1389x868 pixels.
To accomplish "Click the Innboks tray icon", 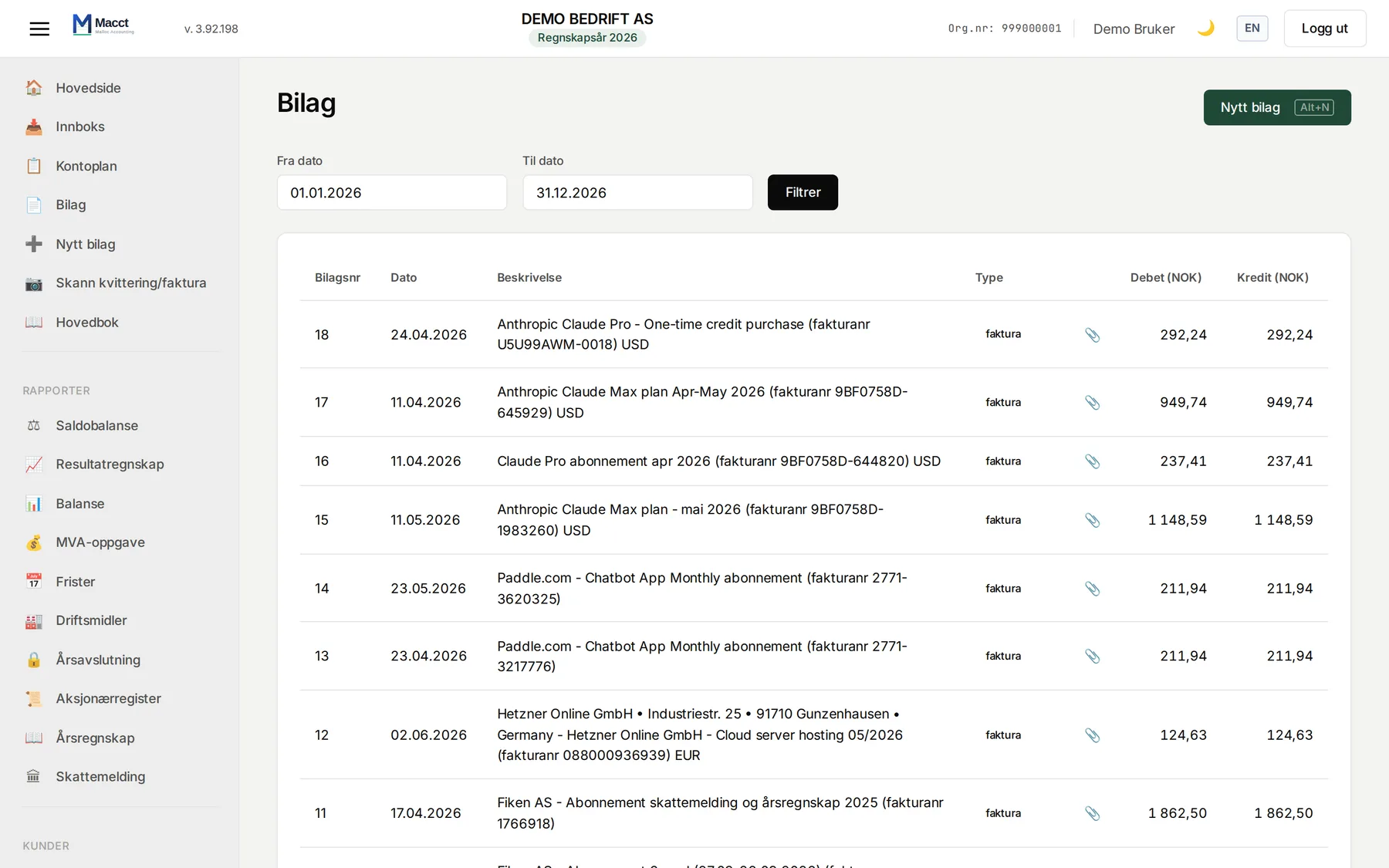I will 34,127.
